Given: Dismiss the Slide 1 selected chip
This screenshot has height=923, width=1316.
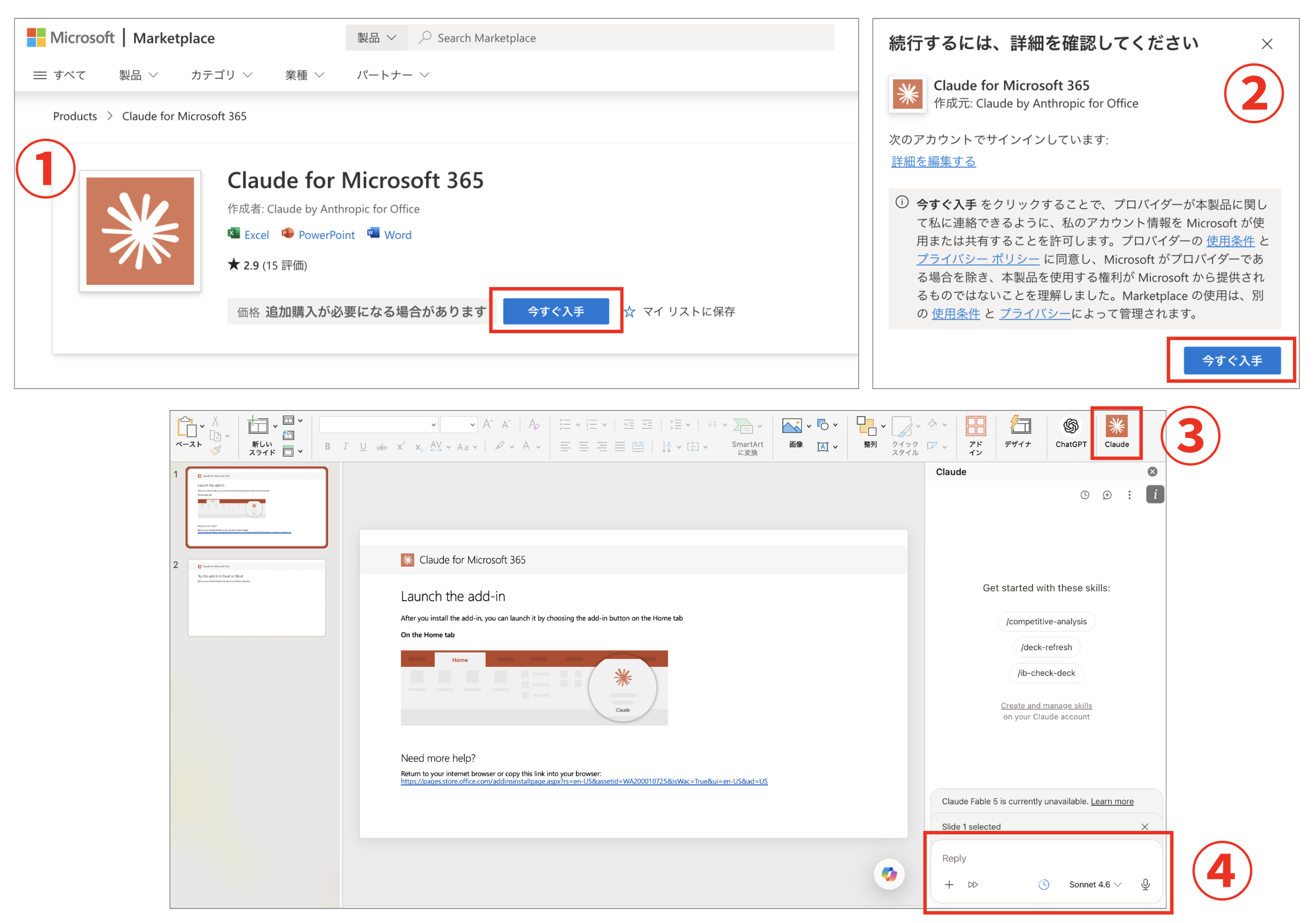Looking at the screenshot, I should click(x=1144, y=827).
